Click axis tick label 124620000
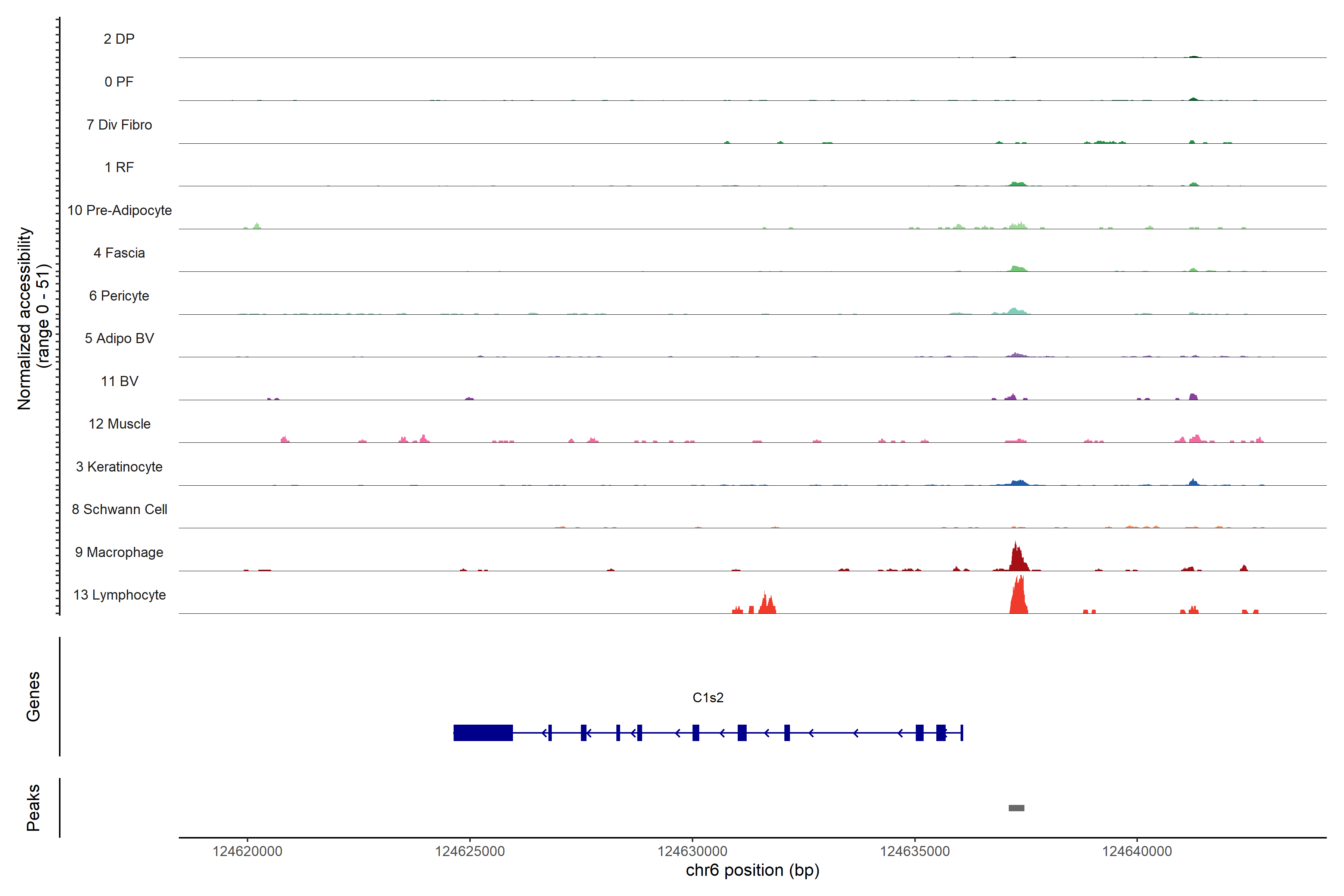Image resolution: width=1344 pixels, height=896 pixels. click(248, 852)
